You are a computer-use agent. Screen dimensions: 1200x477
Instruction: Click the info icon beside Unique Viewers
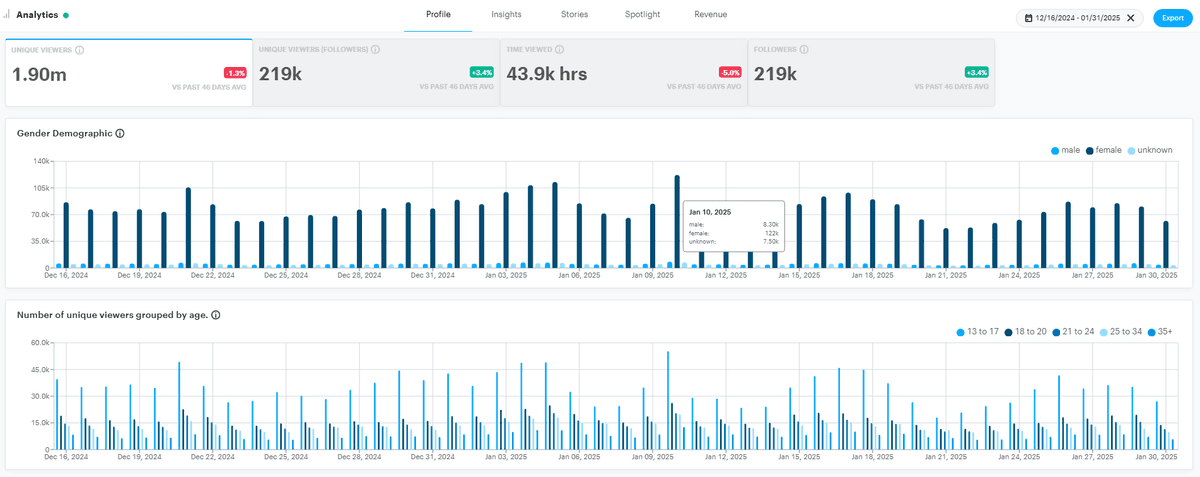point(79,50)
